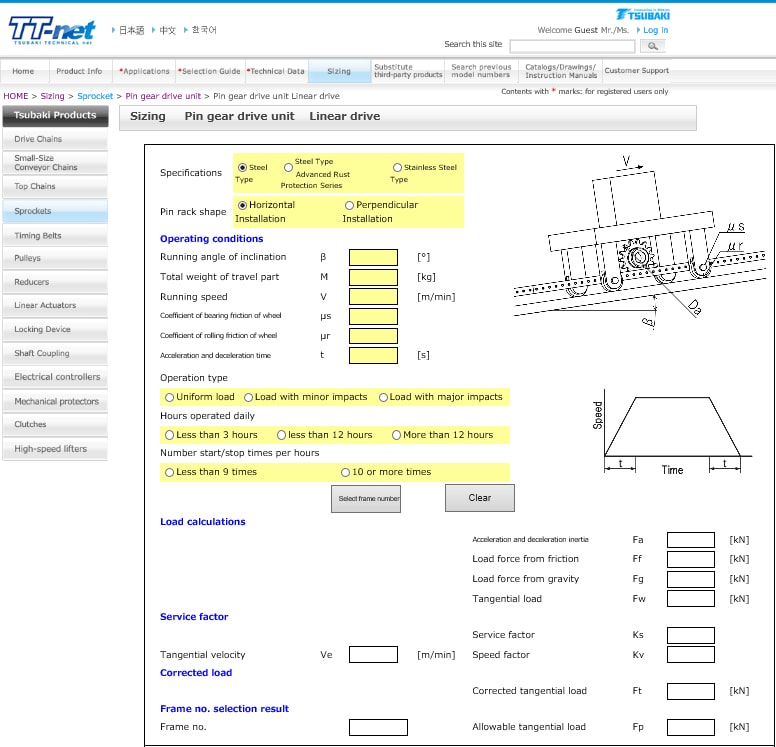Click Total weight of travel part field
776x747 pixels.
point(373,277)
